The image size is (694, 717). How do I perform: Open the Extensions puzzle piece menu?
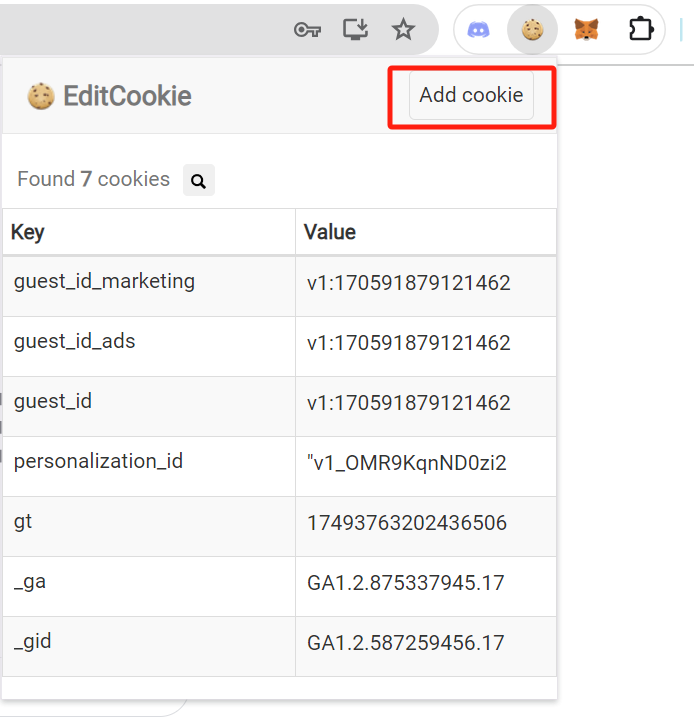pos(641,30)
